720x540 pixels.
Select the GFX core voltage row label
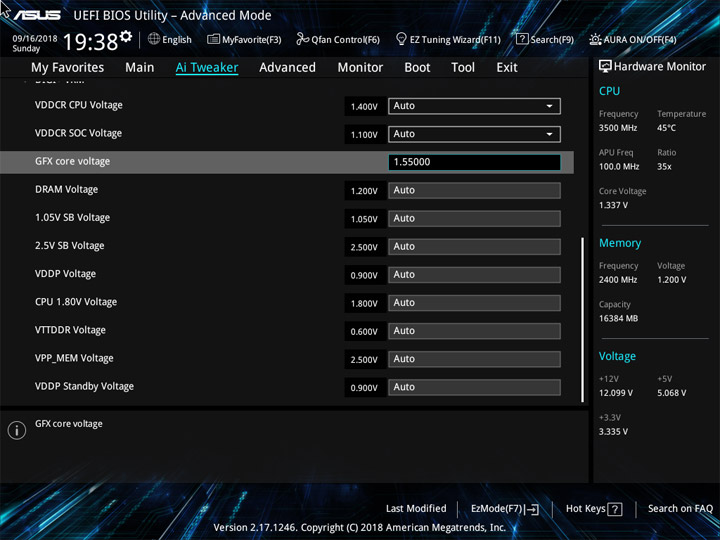click(x=73, y=162)
